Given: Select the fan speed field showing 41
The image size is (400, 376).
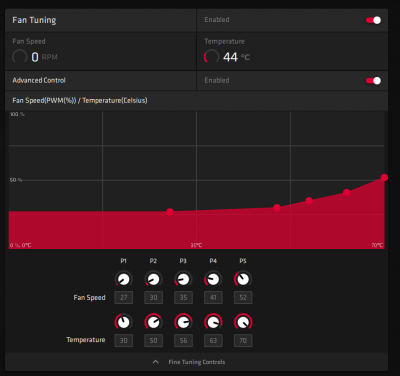Looking at the screenshot, I should tap(213, 298).
